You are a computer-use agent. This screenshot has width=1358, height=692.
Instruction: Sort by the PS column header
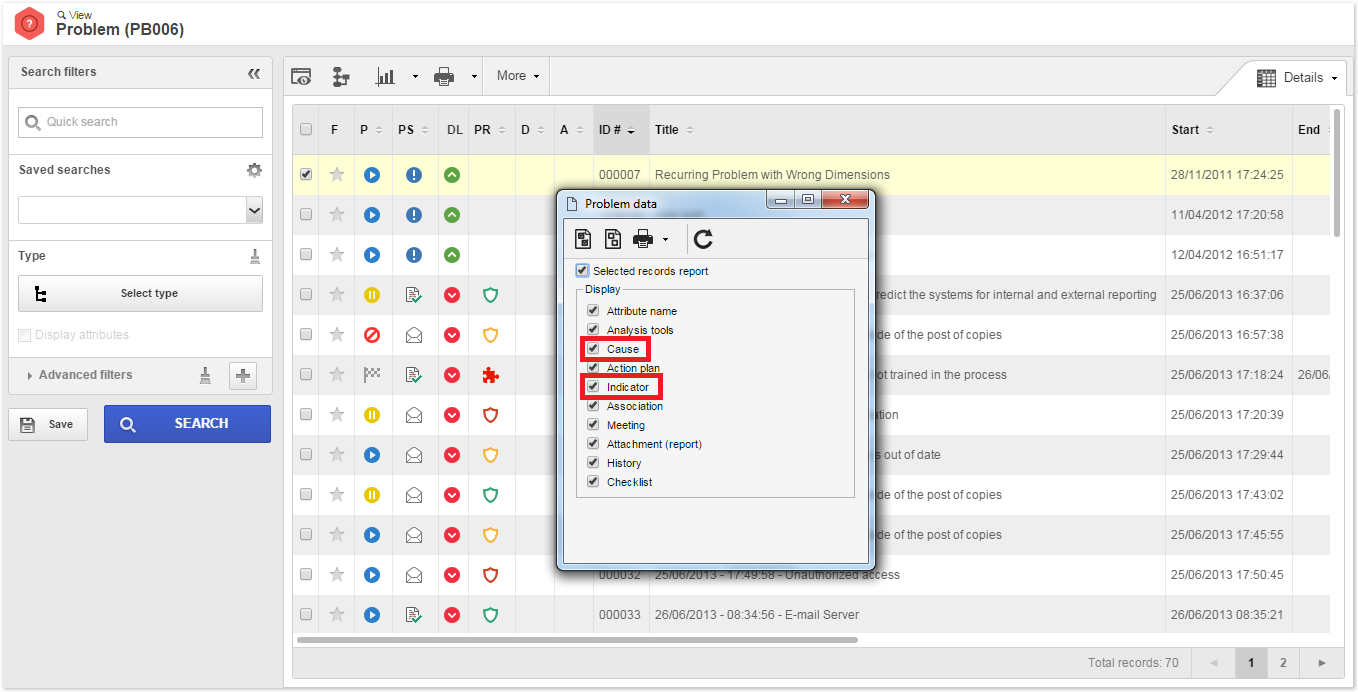413,130
